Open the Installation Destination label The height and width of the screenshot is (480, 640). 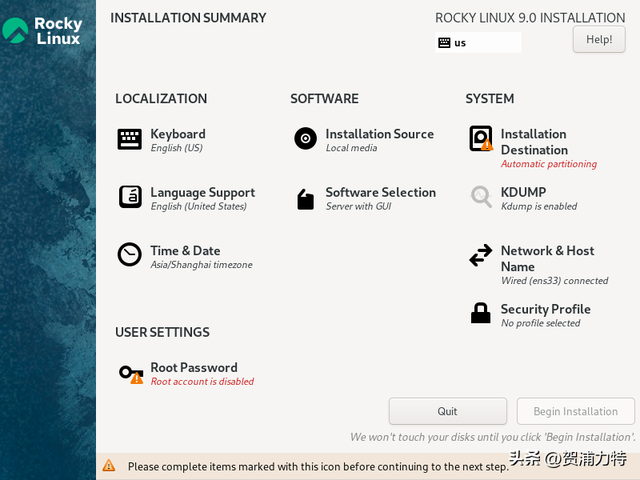(534, 142)
